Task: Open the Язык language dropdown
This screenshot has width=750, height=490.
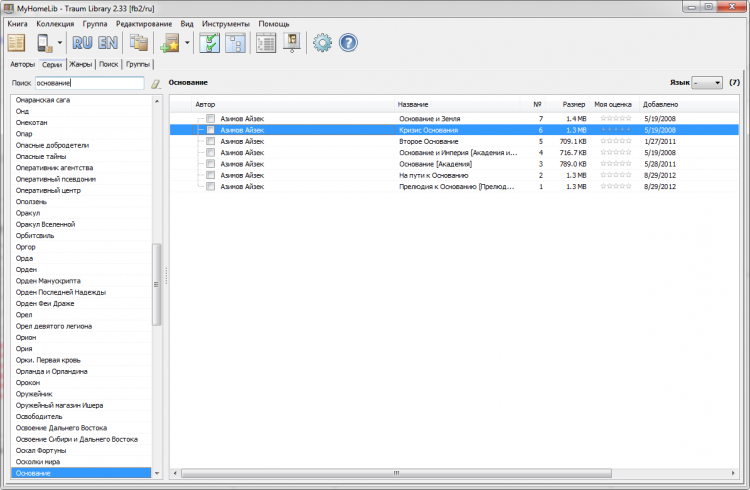Action: pyautogui.click(x=707, y=83)
